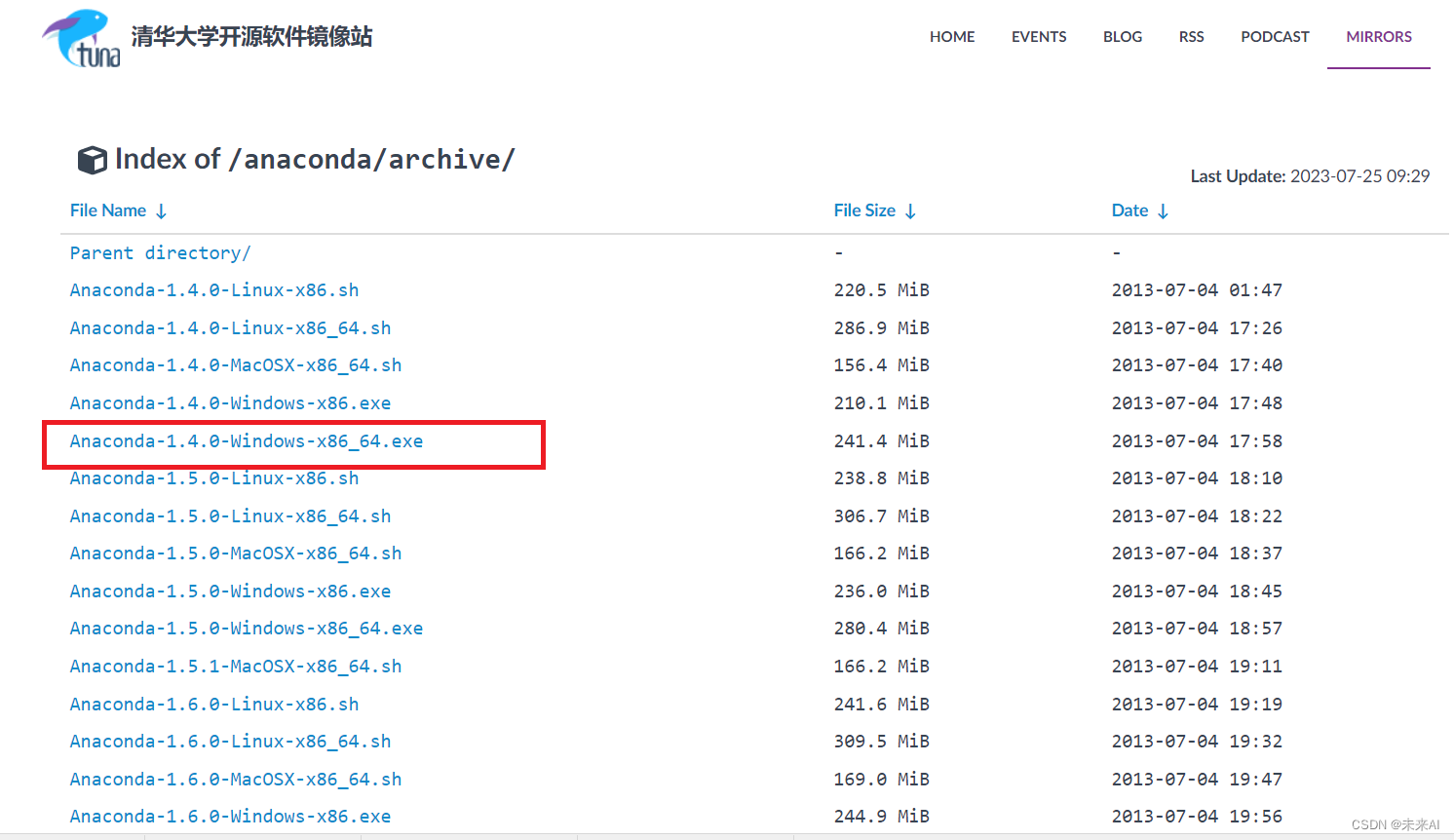Download Anaconda-1.6.0-Linux-x86.sh
Viewport: 1454px width, 840px height.
[x=214, y=705]
